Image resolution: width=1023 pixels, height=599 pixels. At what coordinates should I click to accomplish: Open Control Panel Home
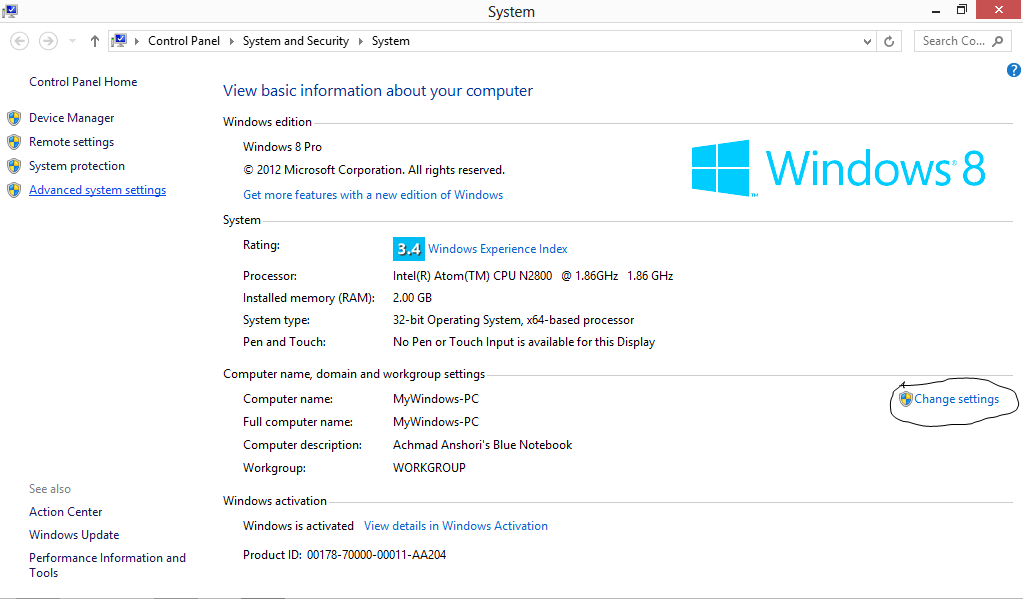pyautogui.click(x=83, y=82)
